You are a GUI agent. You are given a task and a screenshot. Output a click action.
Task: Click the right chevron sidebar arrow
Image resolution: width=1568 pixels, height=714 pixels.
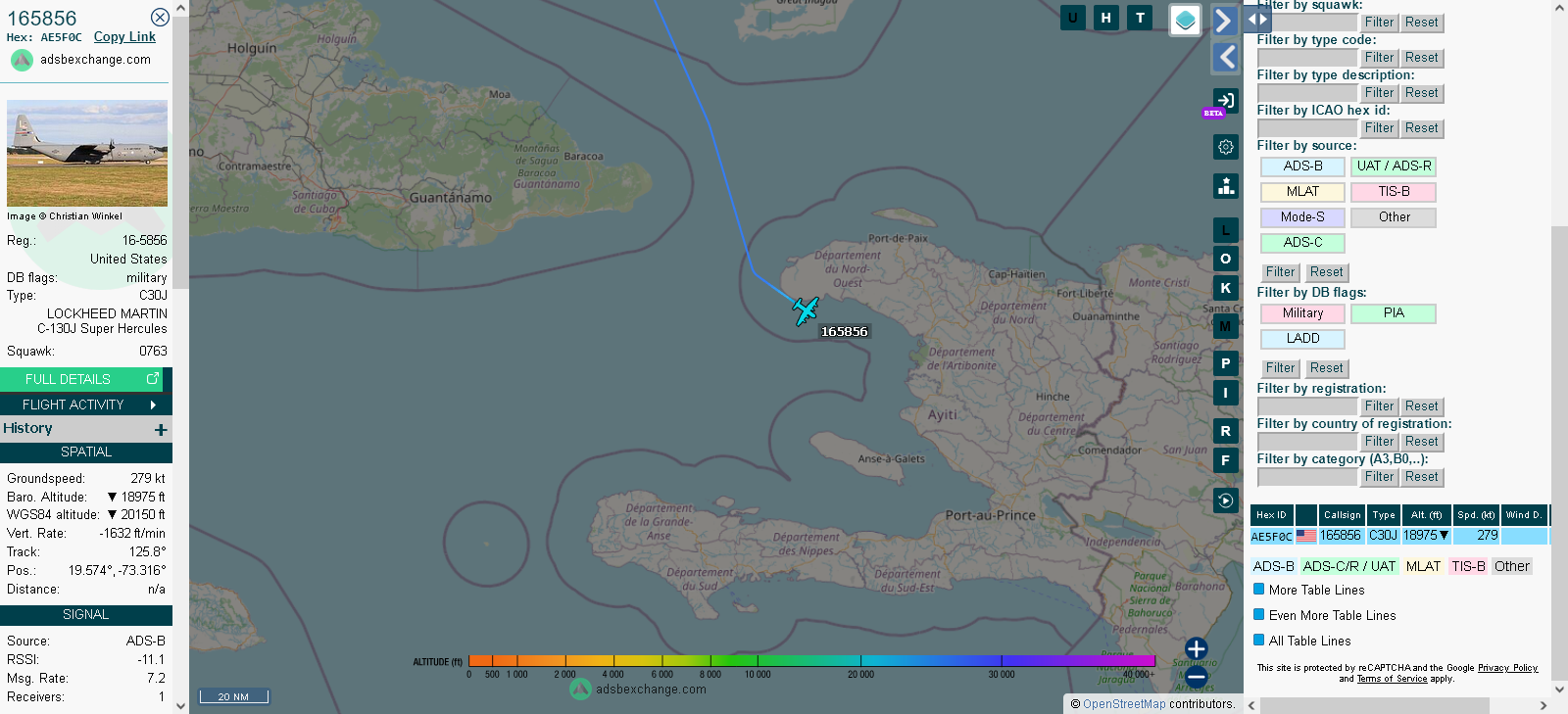(x=1225, y=21)
